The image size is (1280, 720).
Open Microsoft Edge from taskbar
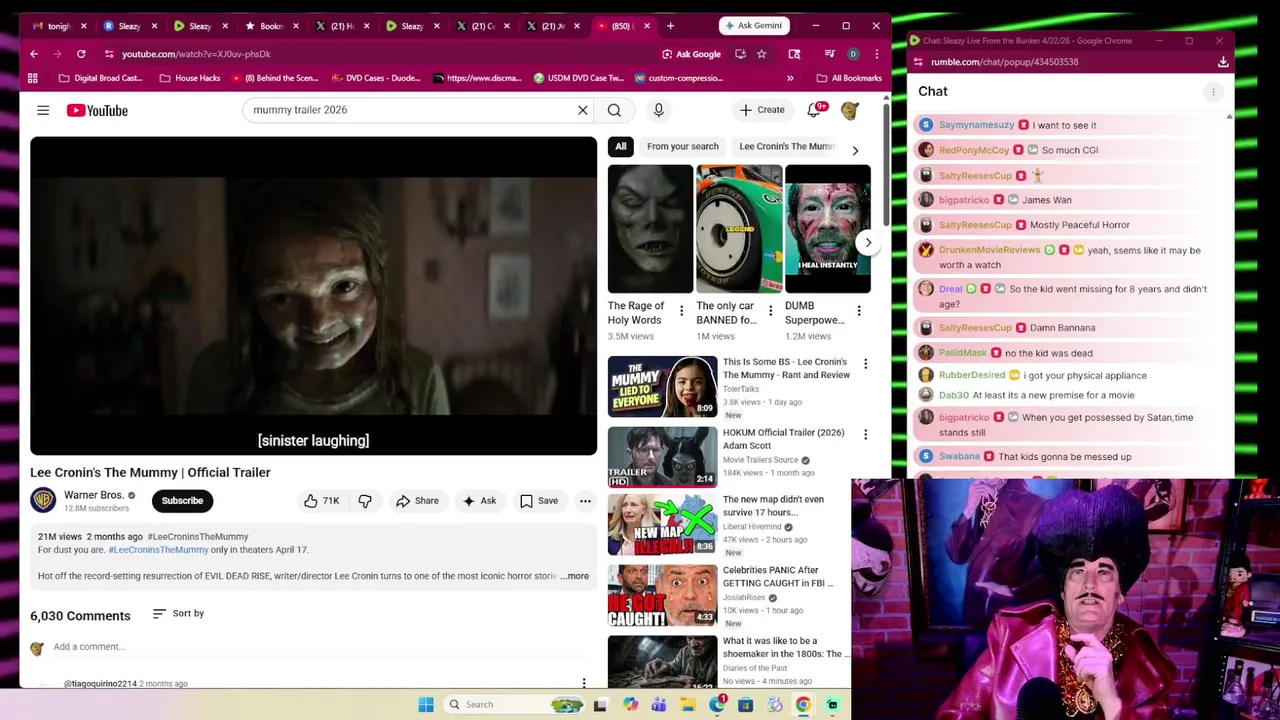coord(717,705)
